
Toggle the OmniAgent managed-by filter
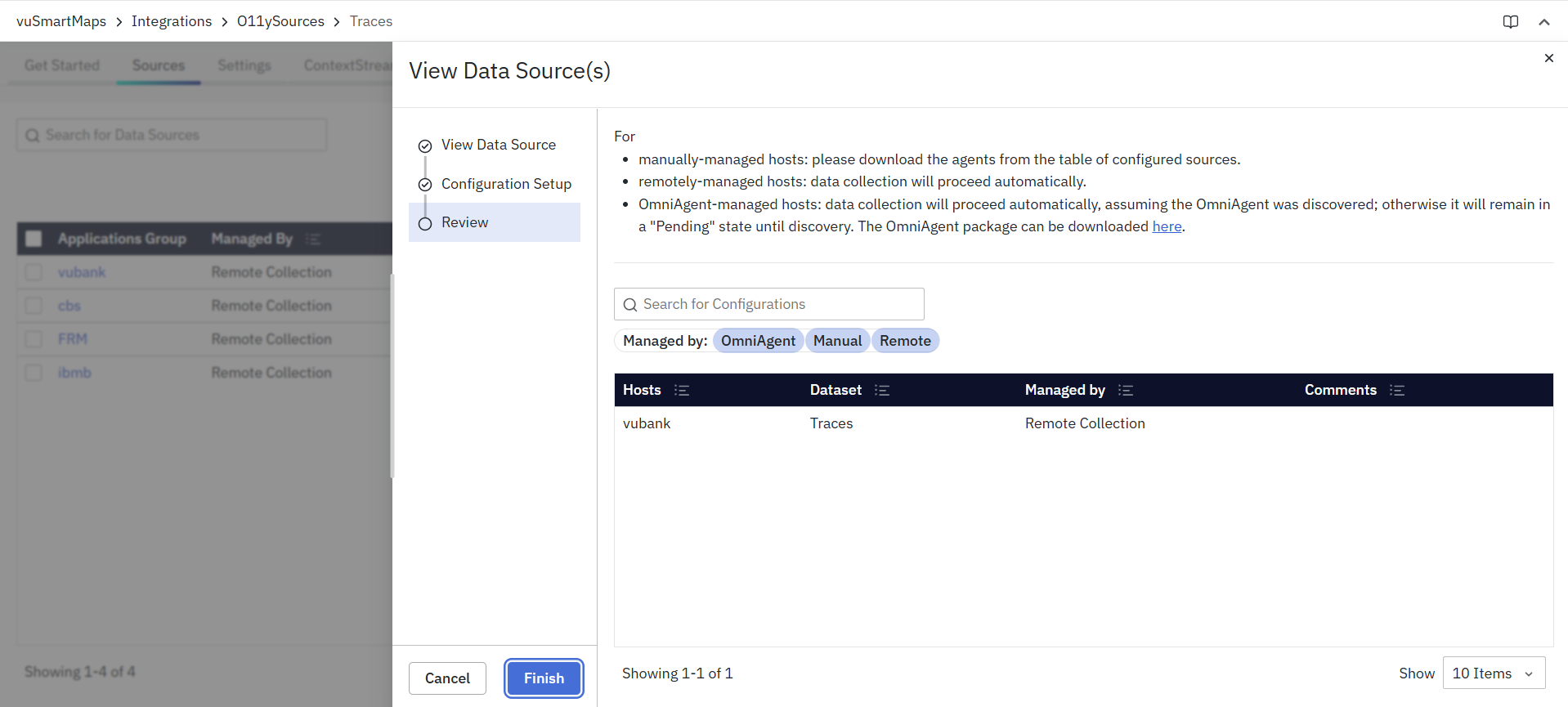pos(758,341)
